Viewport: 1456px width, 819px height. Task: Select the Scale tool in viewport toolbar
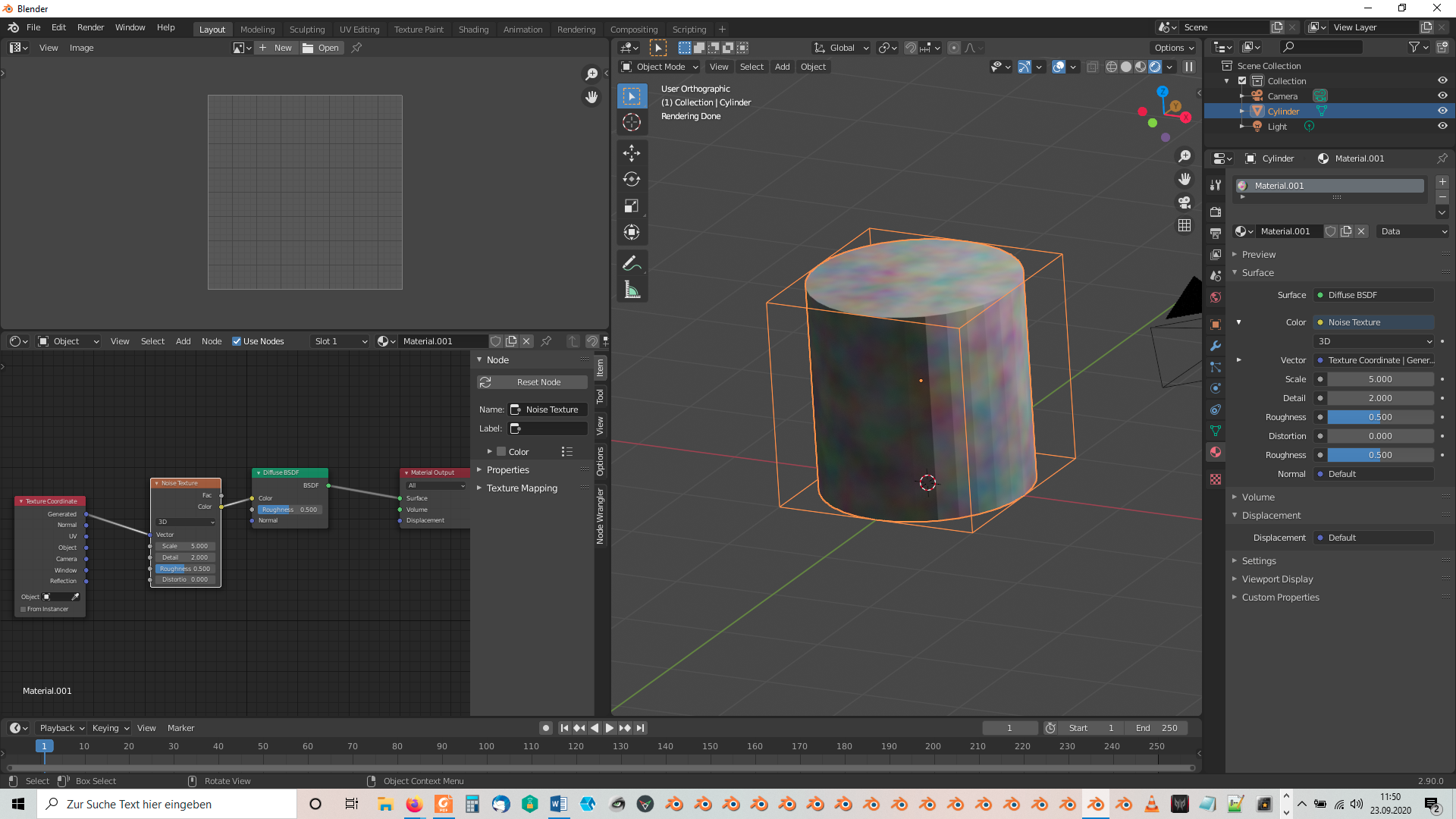coord(631,206)
